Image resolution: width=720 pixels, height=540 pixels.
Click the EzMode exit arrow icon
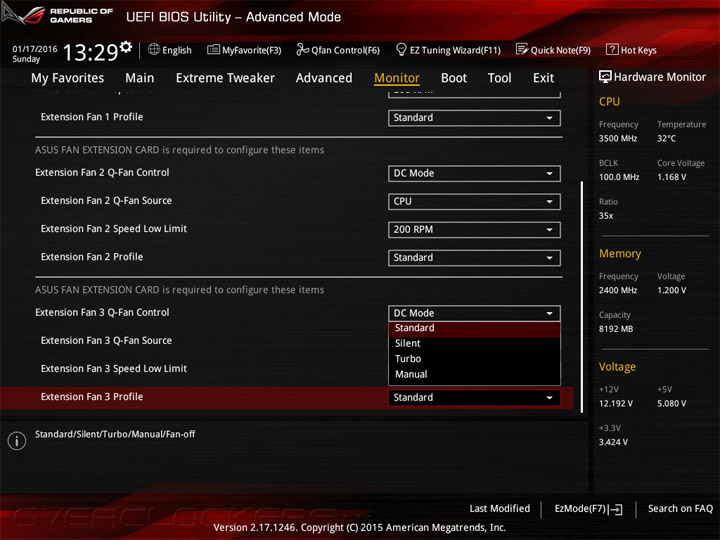pos(616,509)
